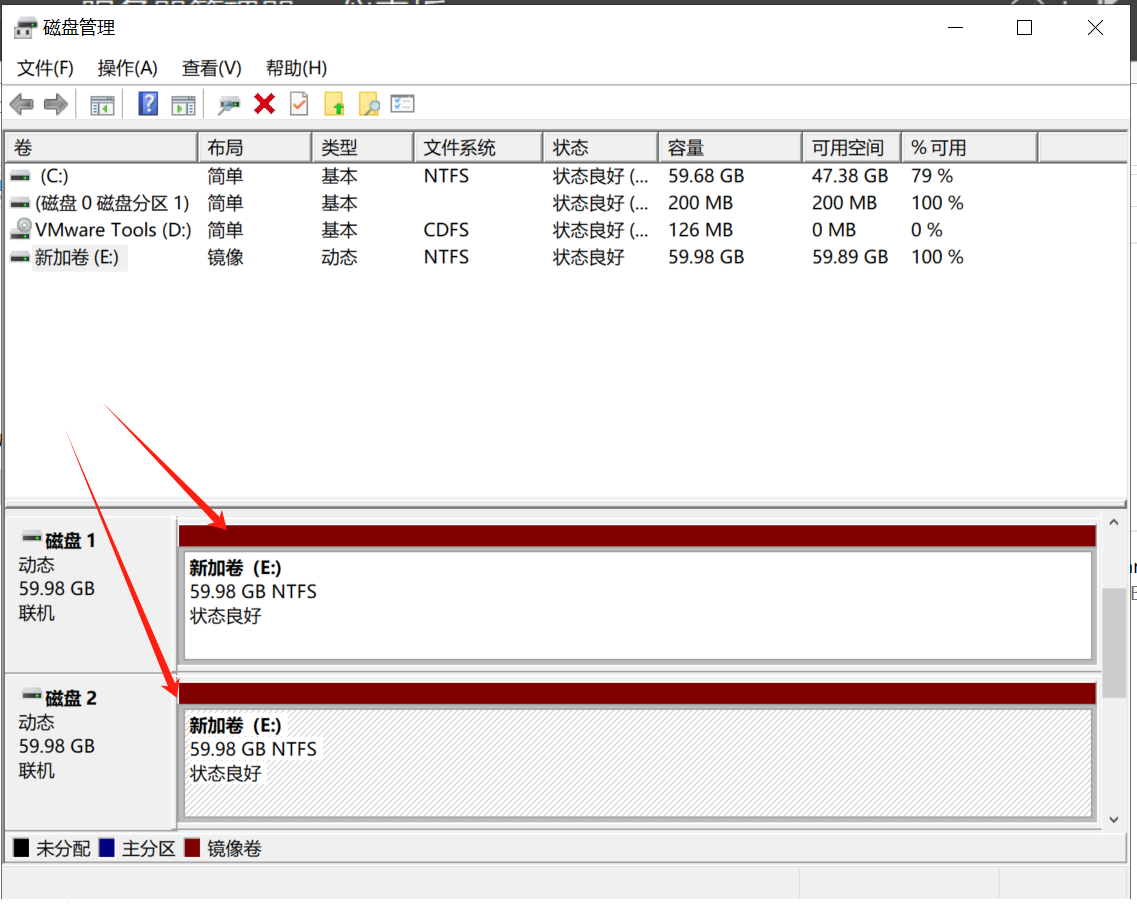
Task: Sort by the 文件系统 column header
Action: pyautogui.click(x=479, y=148)
